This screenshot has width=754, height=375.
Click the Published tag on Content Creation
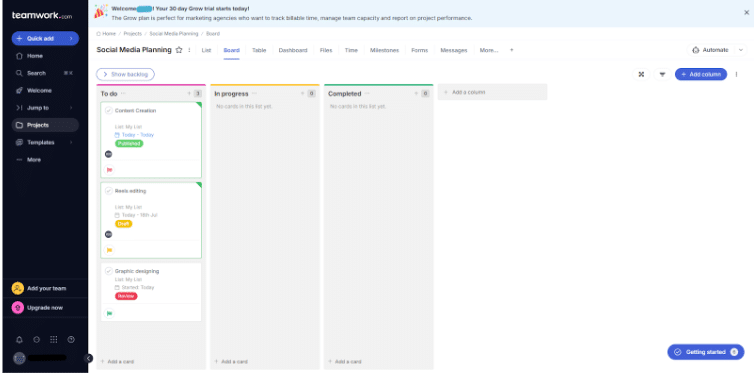129,143
